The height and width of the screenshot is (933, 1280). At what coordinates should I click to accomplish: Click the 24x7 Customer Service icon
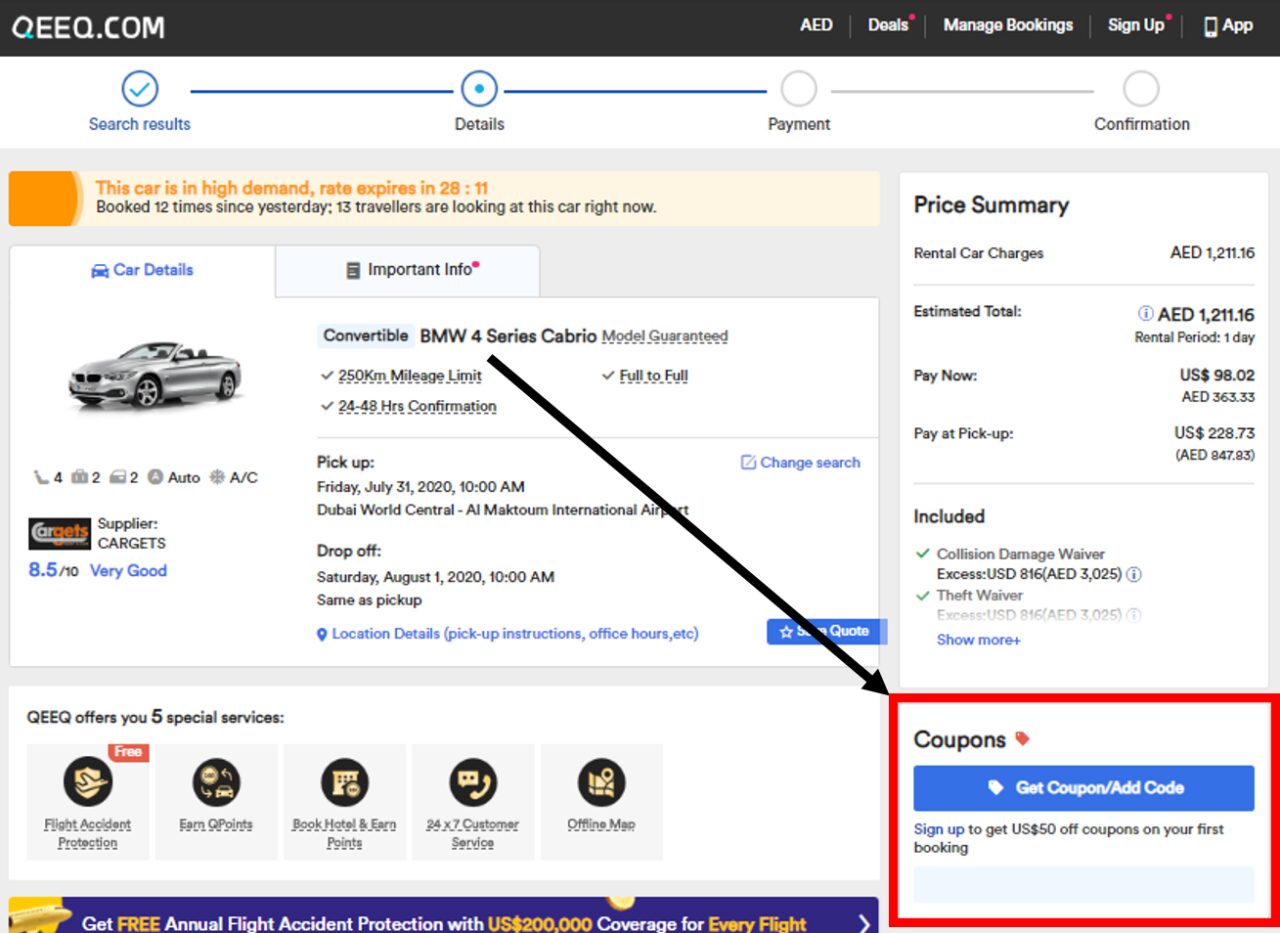tap(473, 782)
